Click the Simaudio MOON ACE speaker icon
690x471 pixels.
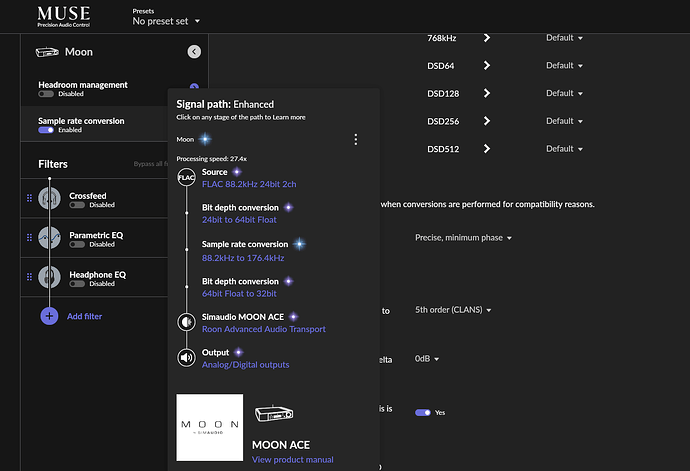click(186, 322)
